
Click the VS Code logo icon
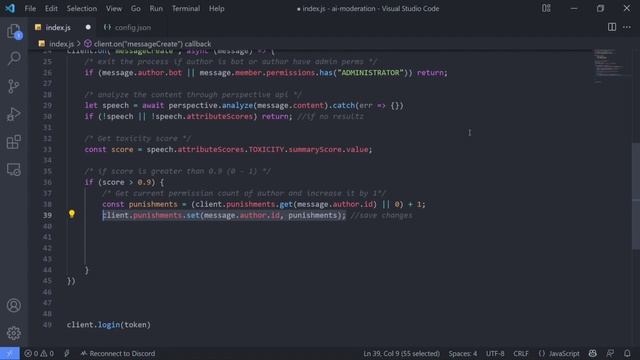(10, 8)
